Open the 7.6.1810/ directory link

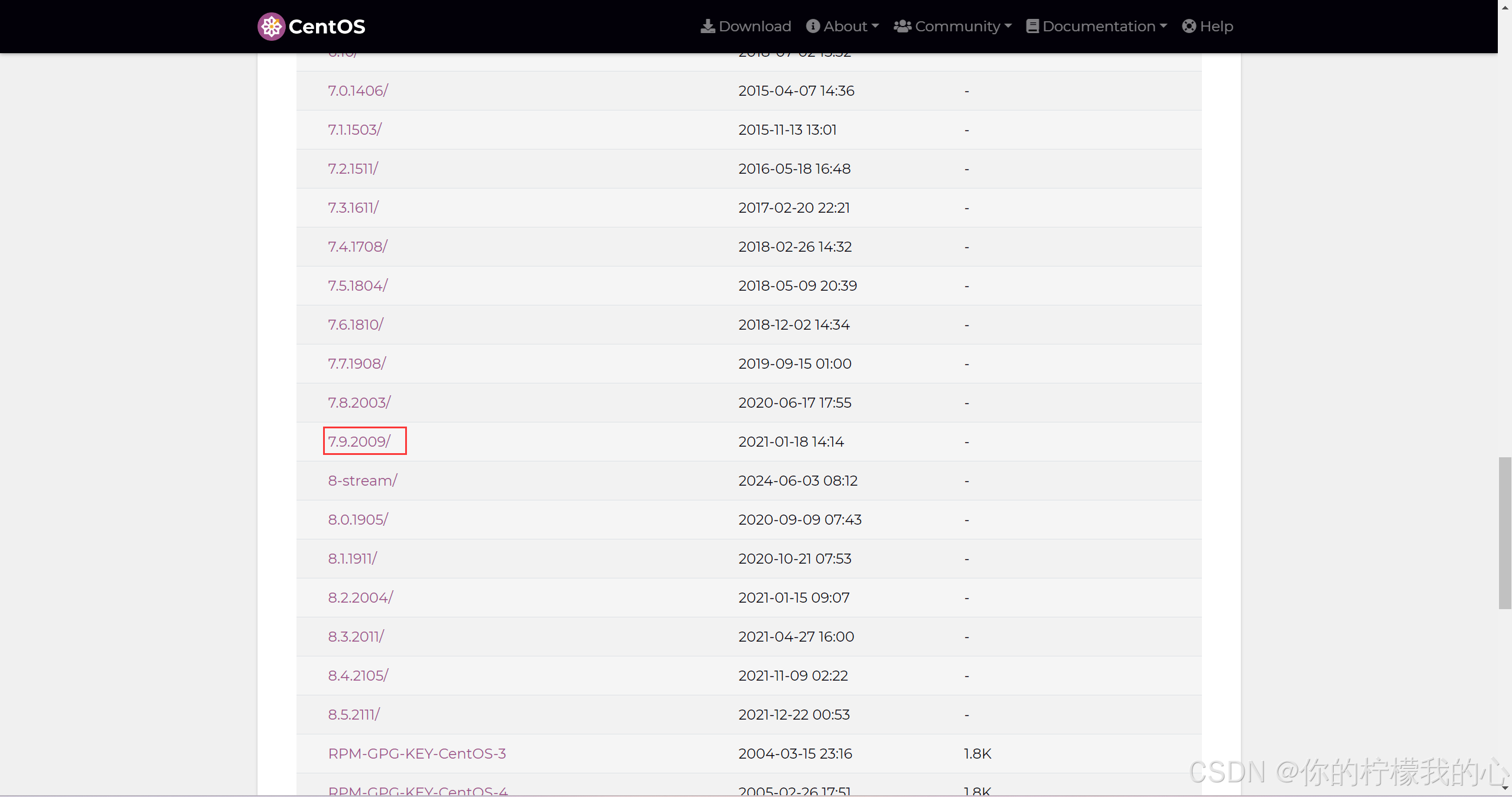356,324
